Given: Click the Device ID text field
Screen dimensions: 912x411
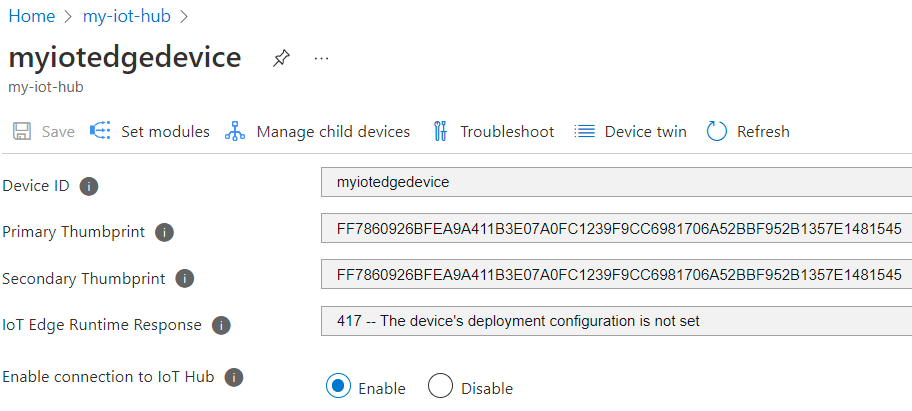Looking at the screenshot, I should click(x=616, y=182).
